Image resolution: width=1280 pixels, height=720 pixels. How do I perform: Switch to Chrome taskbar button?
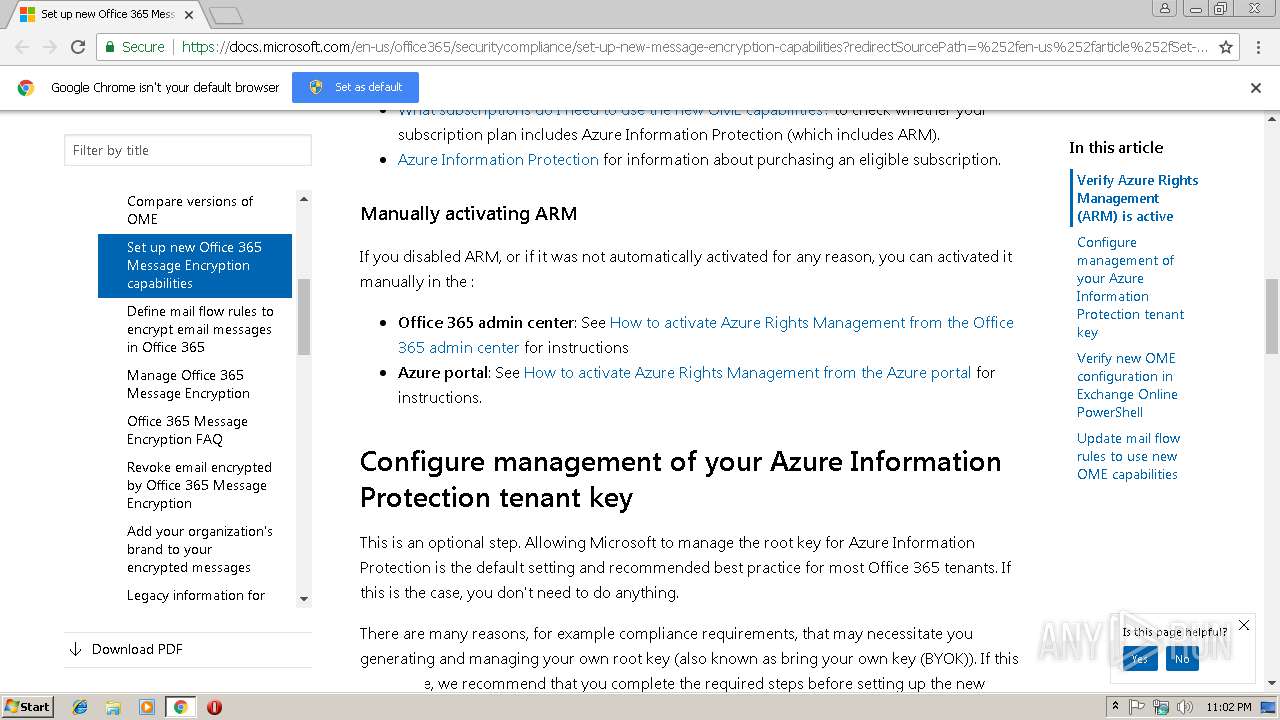coord(180,707)
